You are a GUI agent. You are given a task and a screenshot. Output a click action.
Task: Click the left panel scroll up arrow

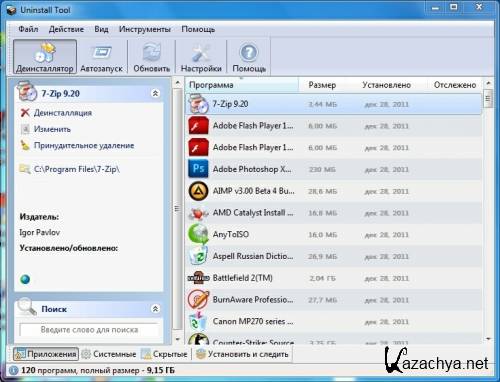pyautogui.click(x=178, y=82)
